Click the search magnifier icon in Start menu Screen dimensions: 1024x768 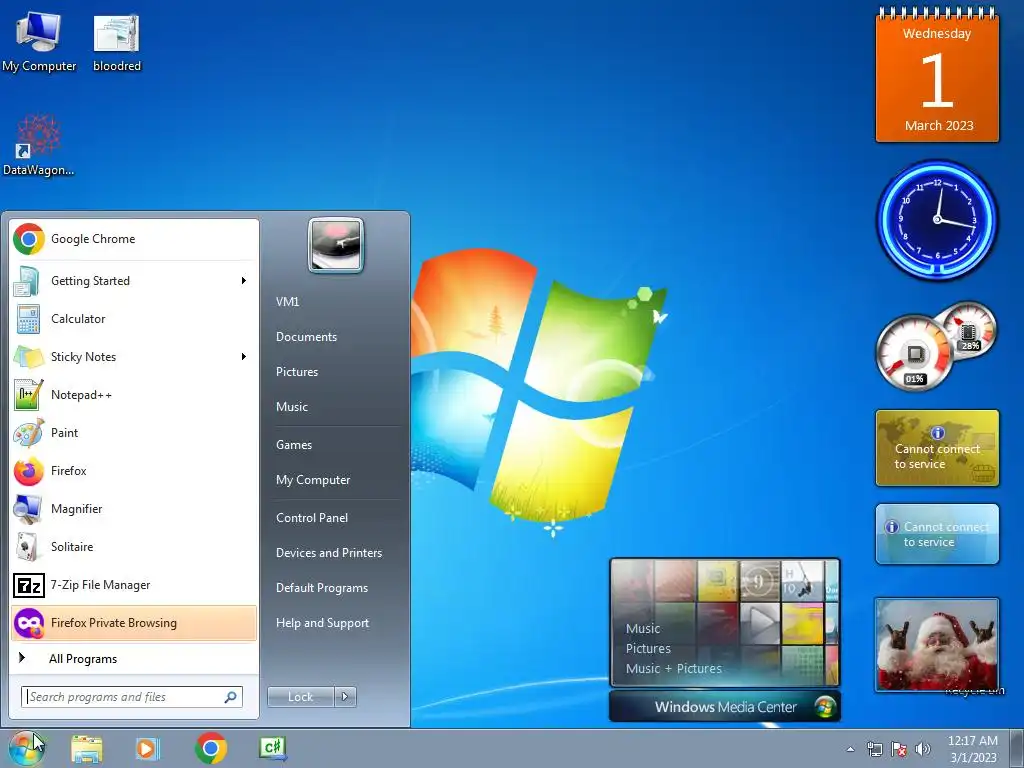pos(231,697)
